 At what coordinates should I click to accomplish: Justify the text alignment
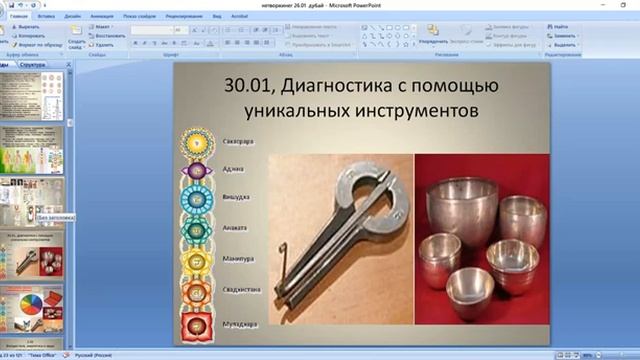coord(256,43)
